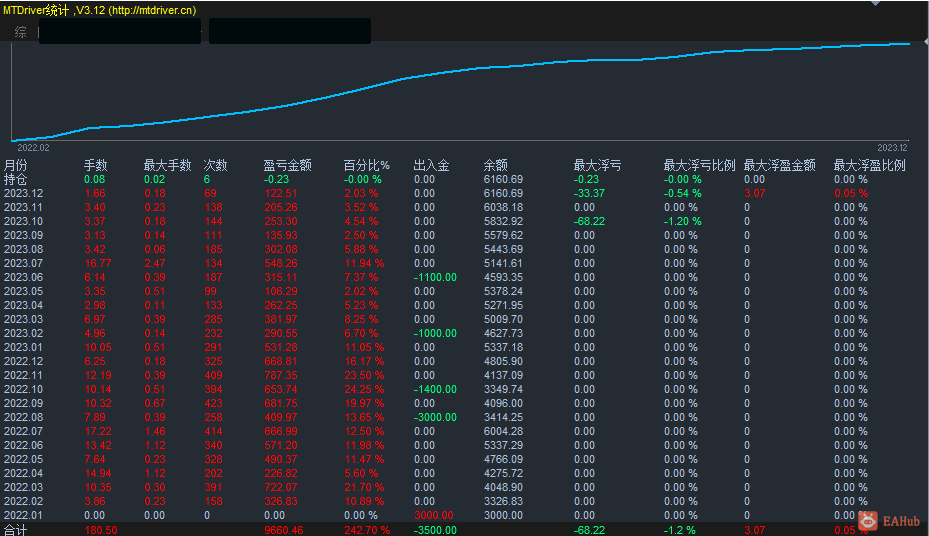929x536 pixels.
Task: Select the 百分比% column header
Action: pyautogui.click(x=366, y=165)
